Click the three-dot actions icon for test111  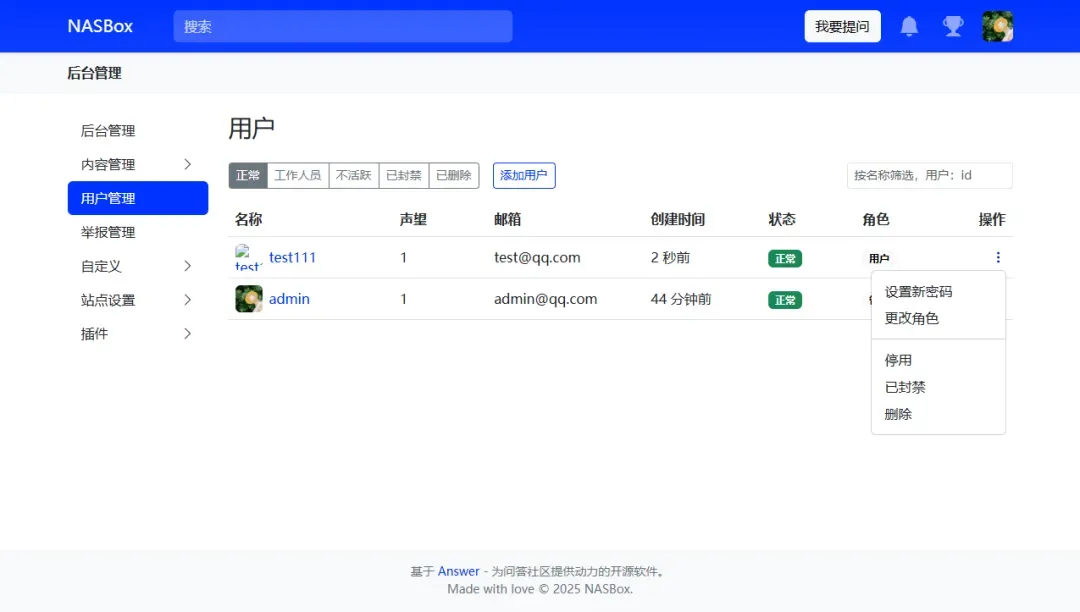click(997, 257)
